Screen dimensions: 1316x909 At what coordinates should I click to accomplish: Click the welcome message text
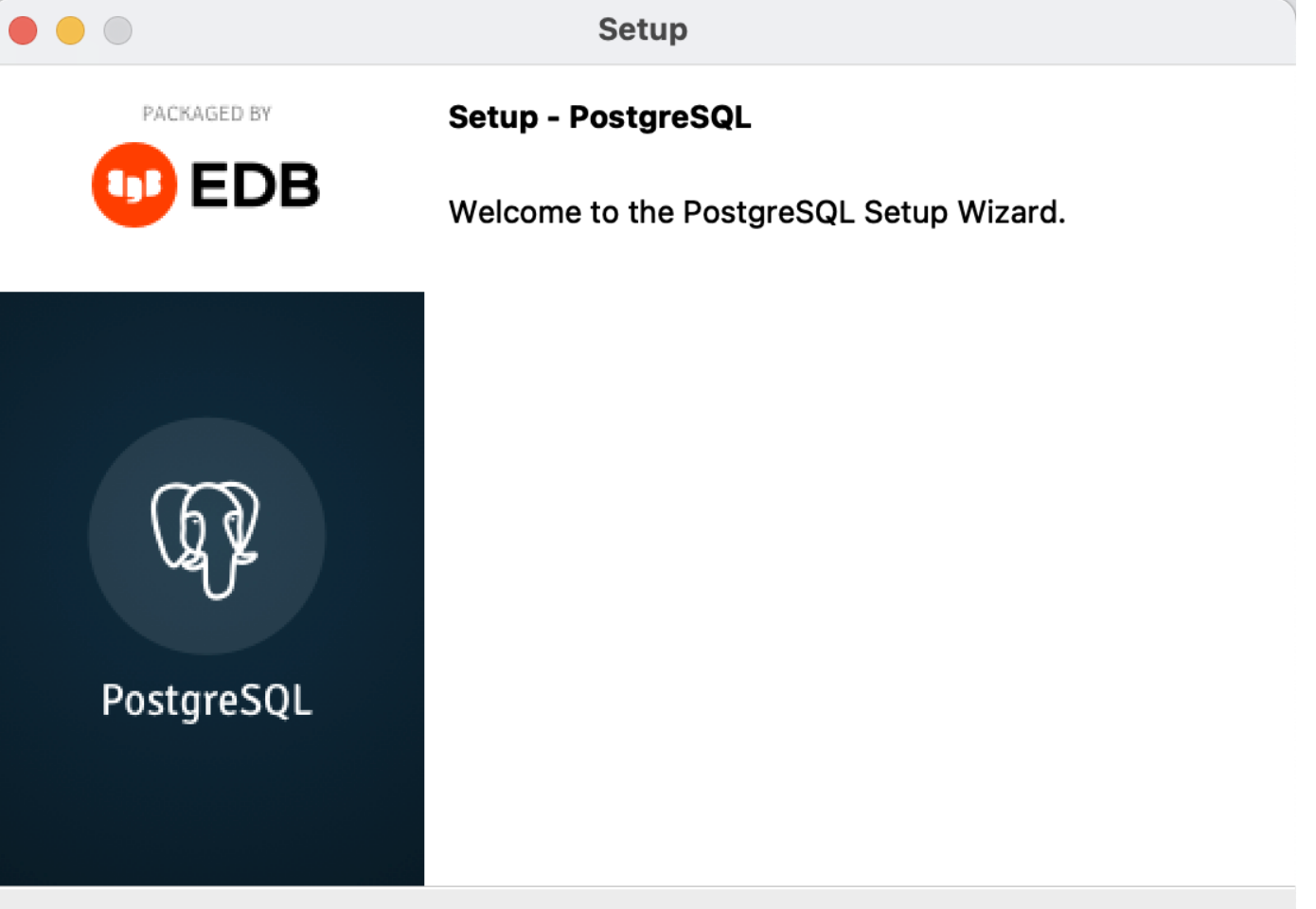pyautogui.click(x=756, y=212)
